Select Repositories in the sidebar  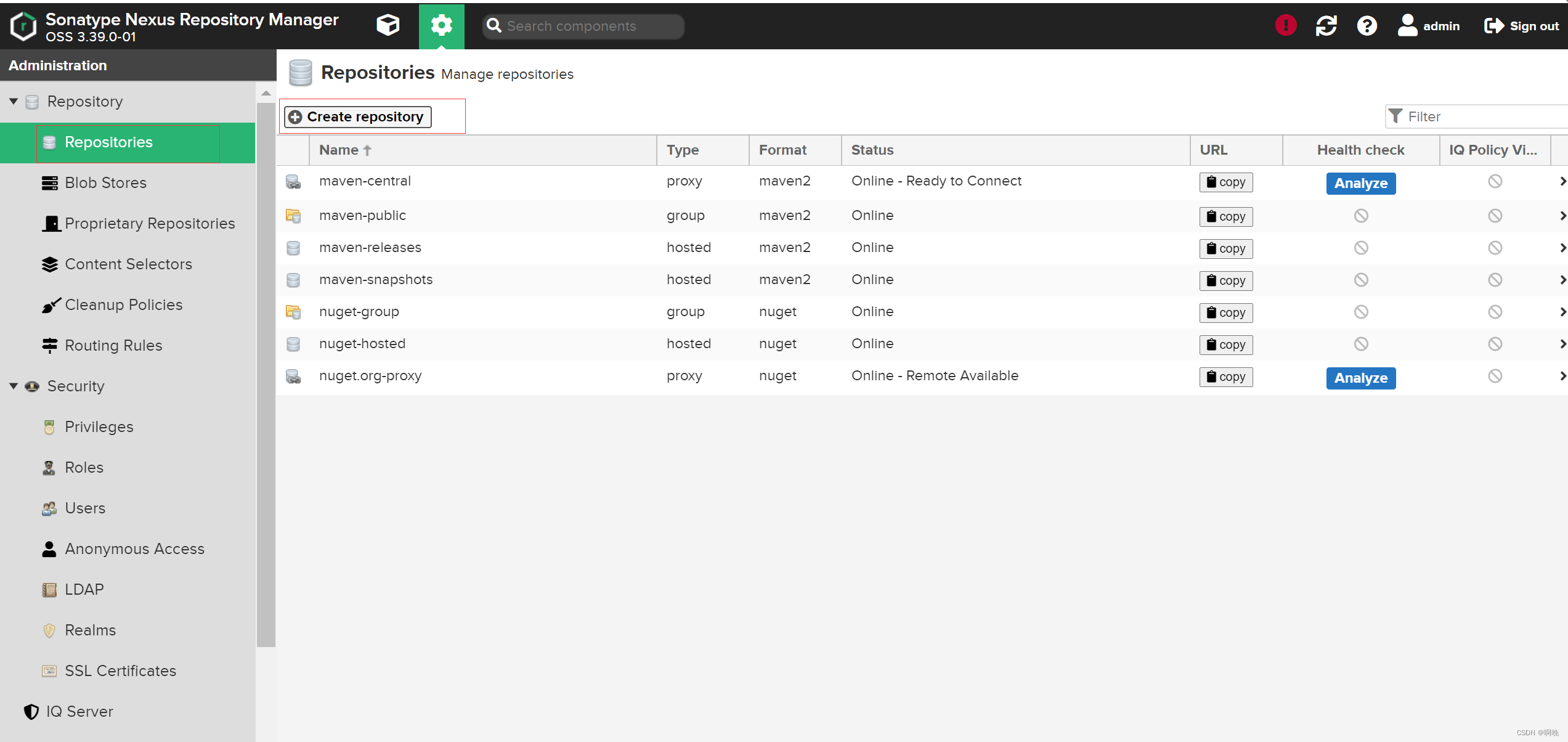(128, 142)
